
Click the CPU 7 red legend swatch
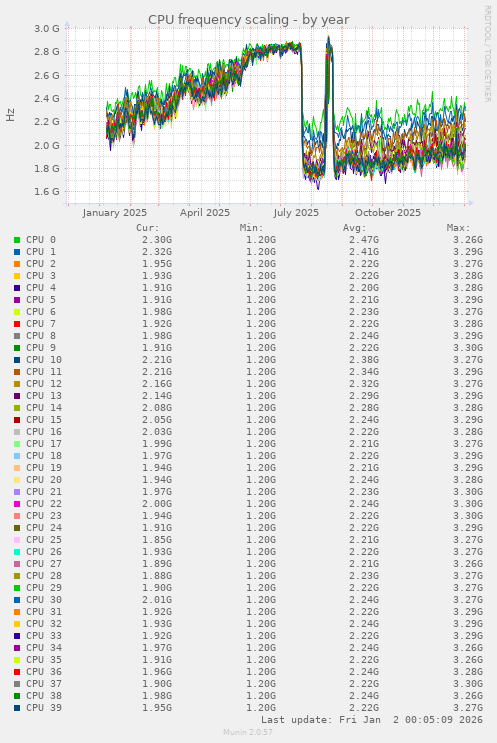click(x=17, y=324)
